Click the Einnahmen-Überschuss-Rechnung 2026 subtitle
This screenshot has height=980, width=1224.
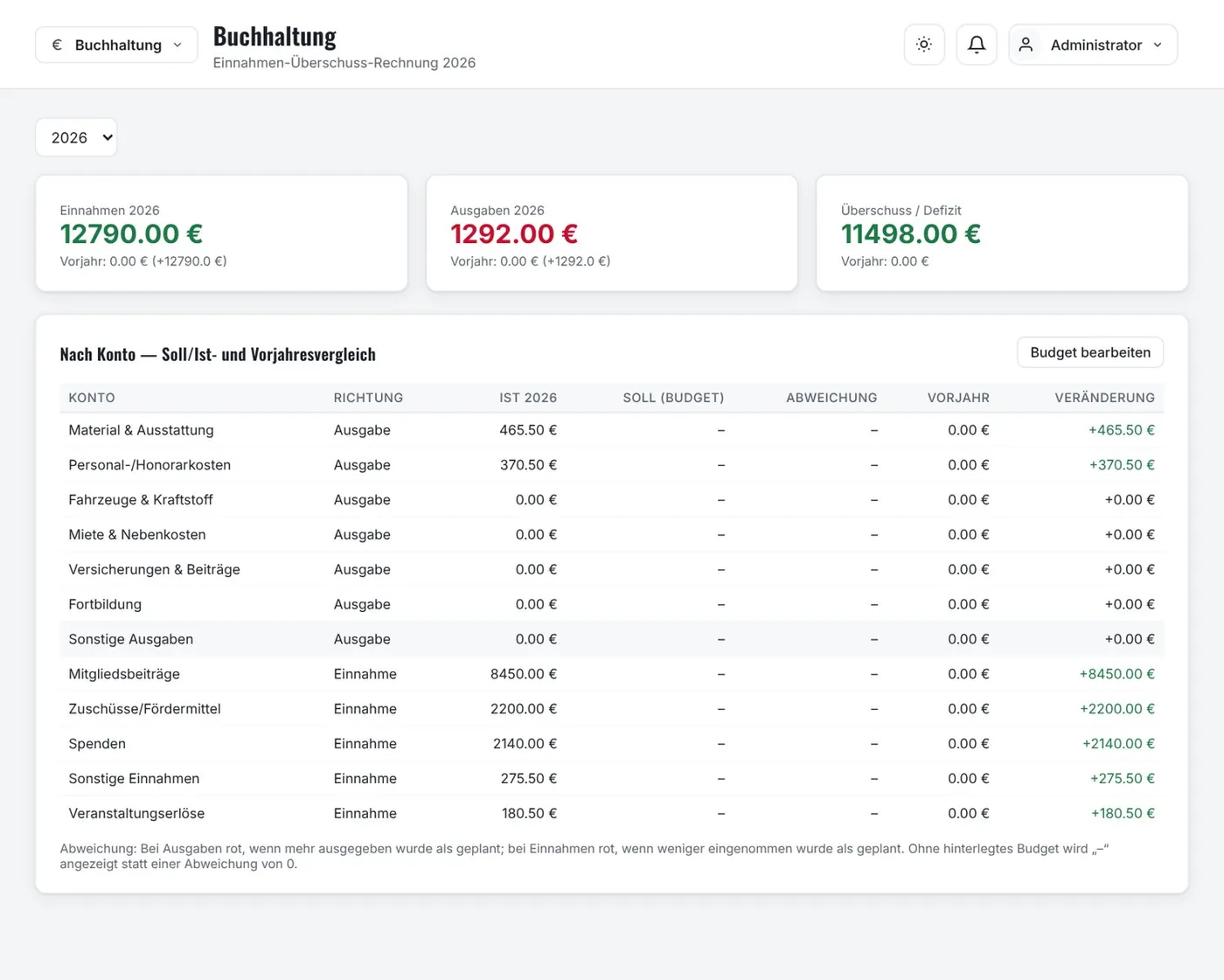344,63
